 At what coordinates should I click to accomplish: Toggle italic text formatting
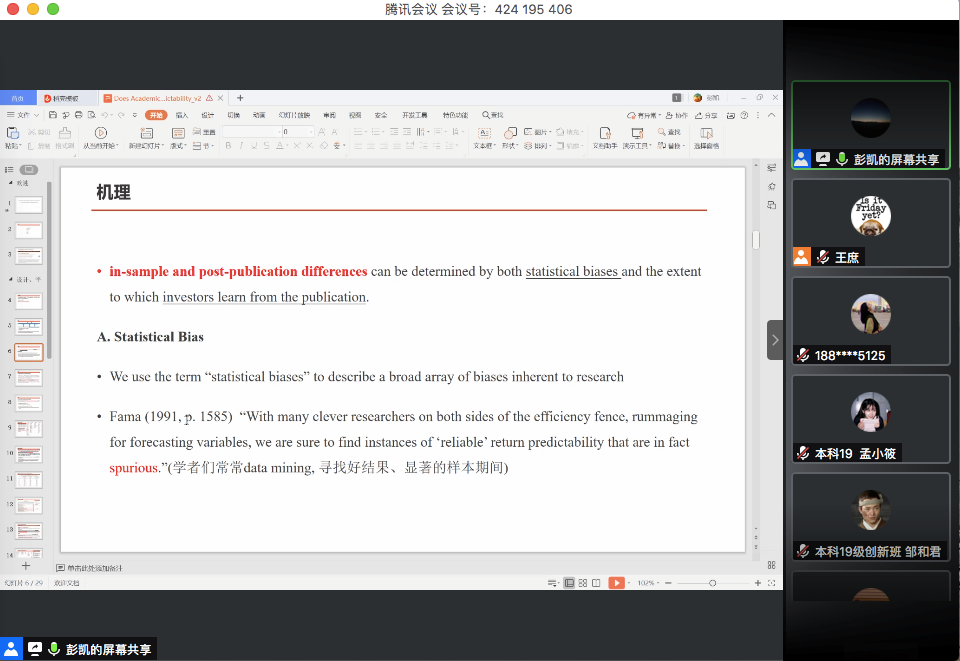click(241, 146)
